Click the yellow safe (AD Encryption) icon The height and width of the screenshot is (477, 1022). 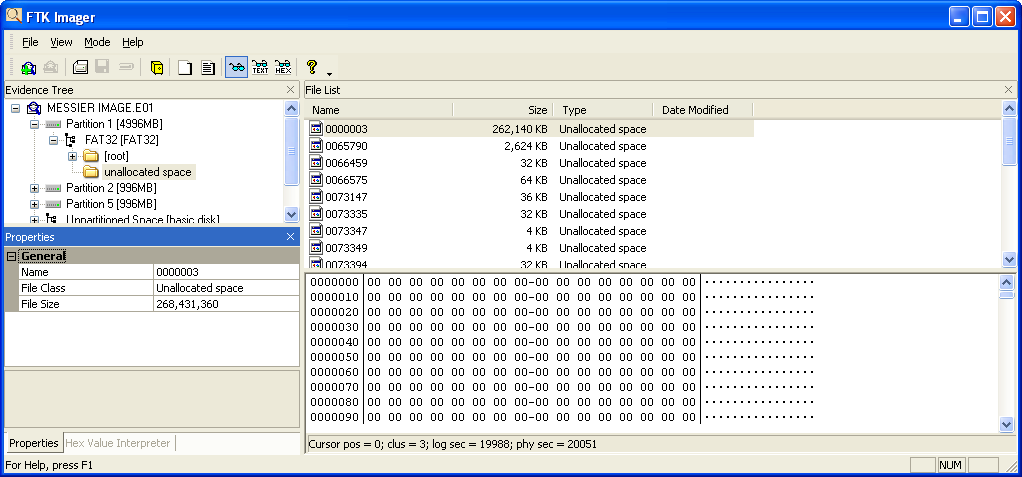(x=156, y=67)
